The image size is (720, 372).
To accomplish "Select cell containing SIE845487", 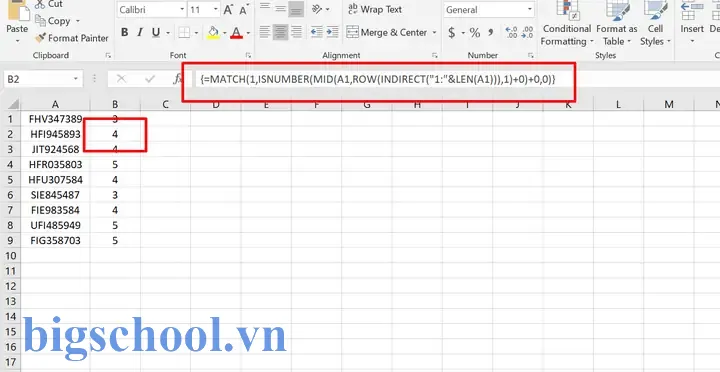I will [56, 195].
